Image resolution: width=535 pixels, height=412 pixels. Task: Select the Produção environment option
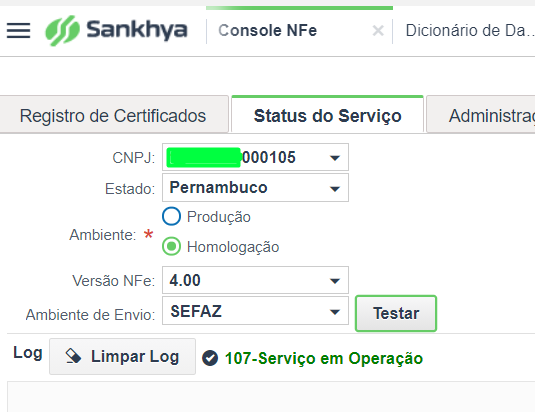point(171,216)
